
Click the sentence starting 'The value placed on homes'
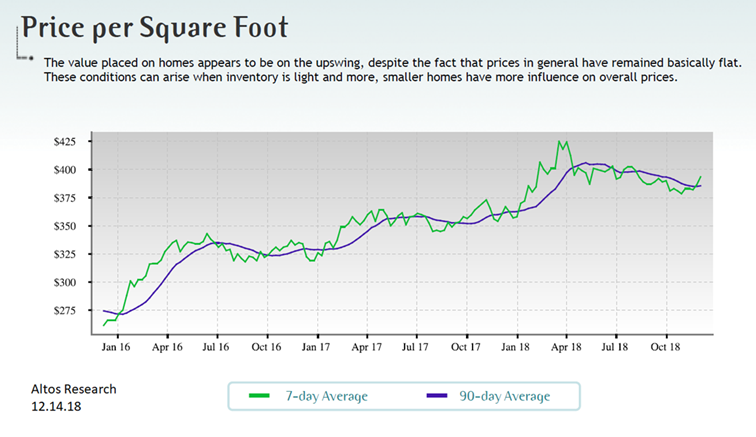click(x=393, y=63)
